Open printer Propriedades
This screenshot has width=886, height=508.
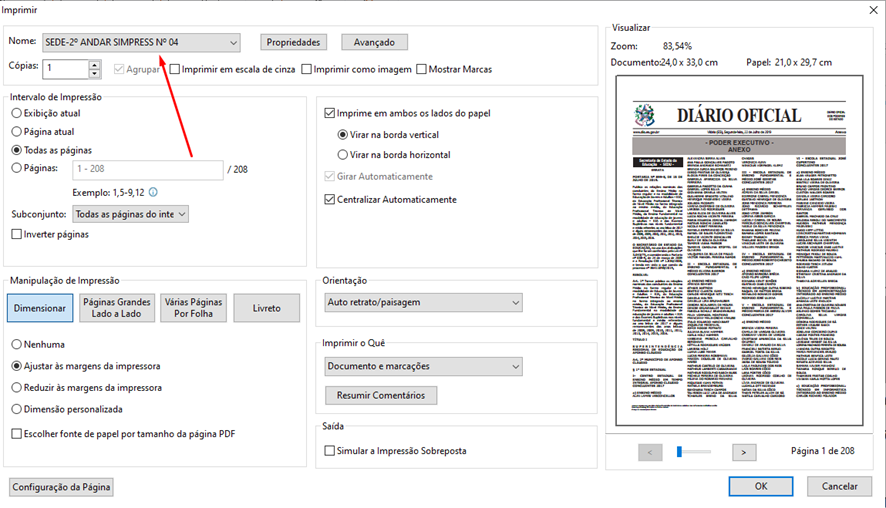click(293, 42)
